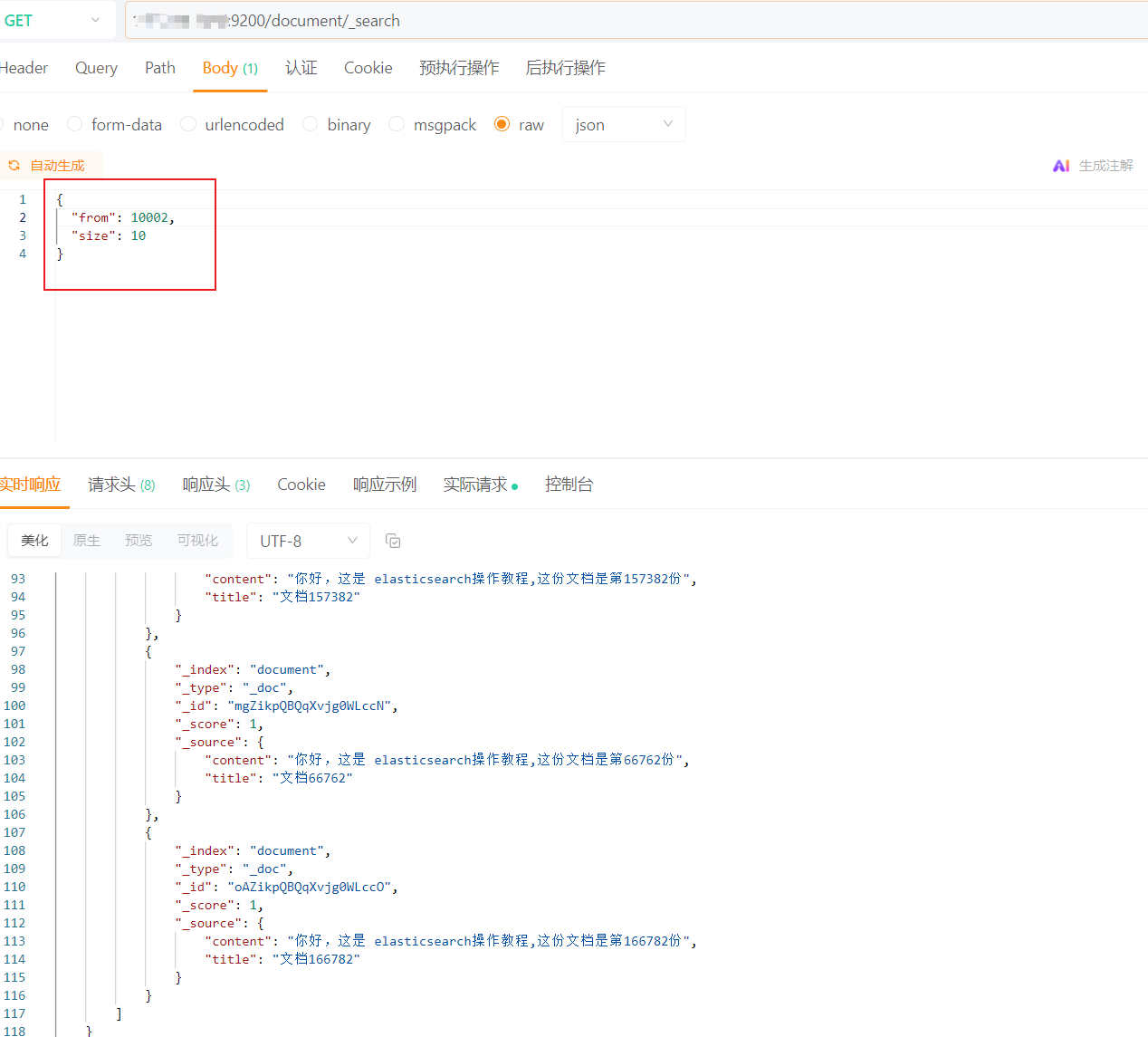Image resolution: width=1148 pixels, height=1037 pixels.
Task: Select the raw body type radio
Action: pos(502,124)
